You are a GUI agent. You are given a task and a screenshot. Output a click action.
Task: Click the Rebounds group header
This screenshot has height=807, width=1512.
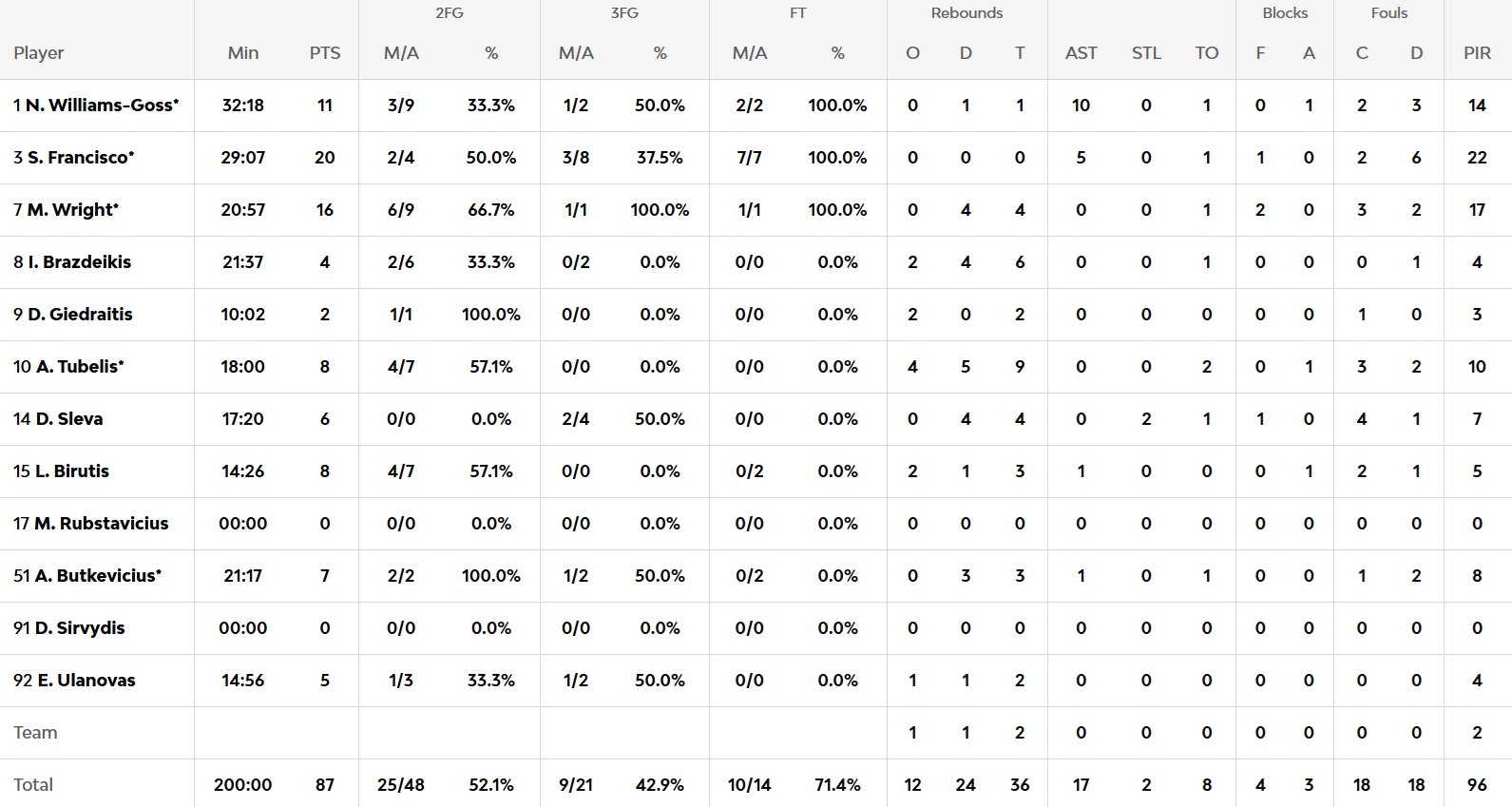click(967, 13)
